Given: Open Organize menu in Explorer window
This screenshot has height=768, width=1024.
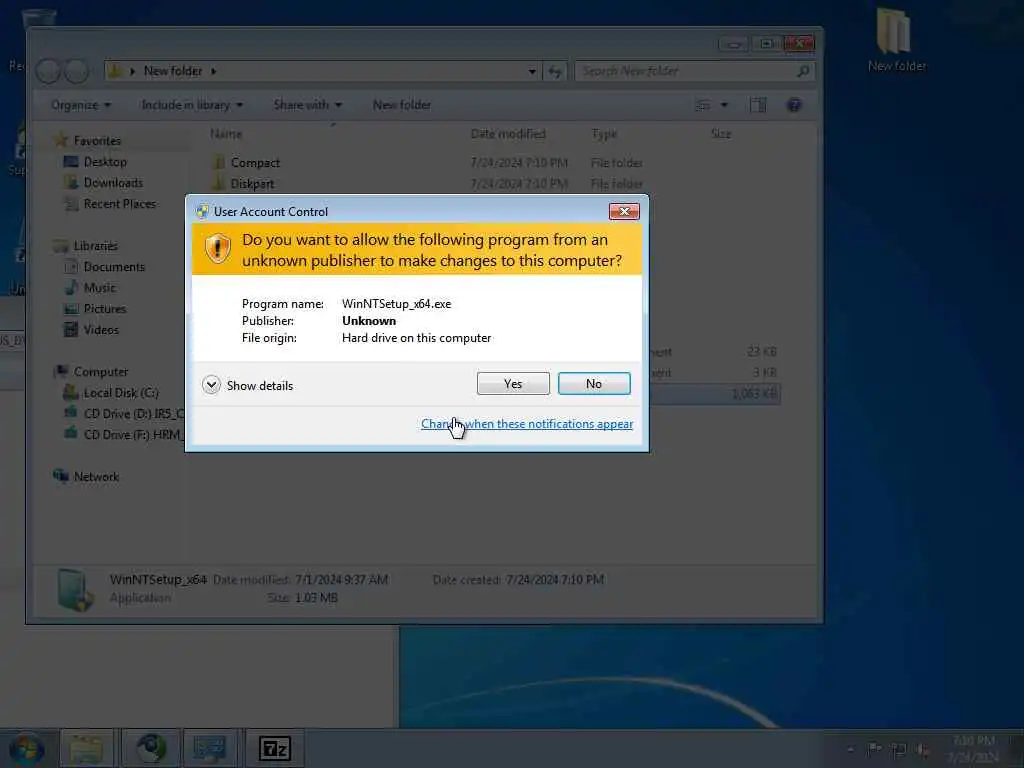Looking at the screenshot, I should pyautogui.click(x=81, y=105).
